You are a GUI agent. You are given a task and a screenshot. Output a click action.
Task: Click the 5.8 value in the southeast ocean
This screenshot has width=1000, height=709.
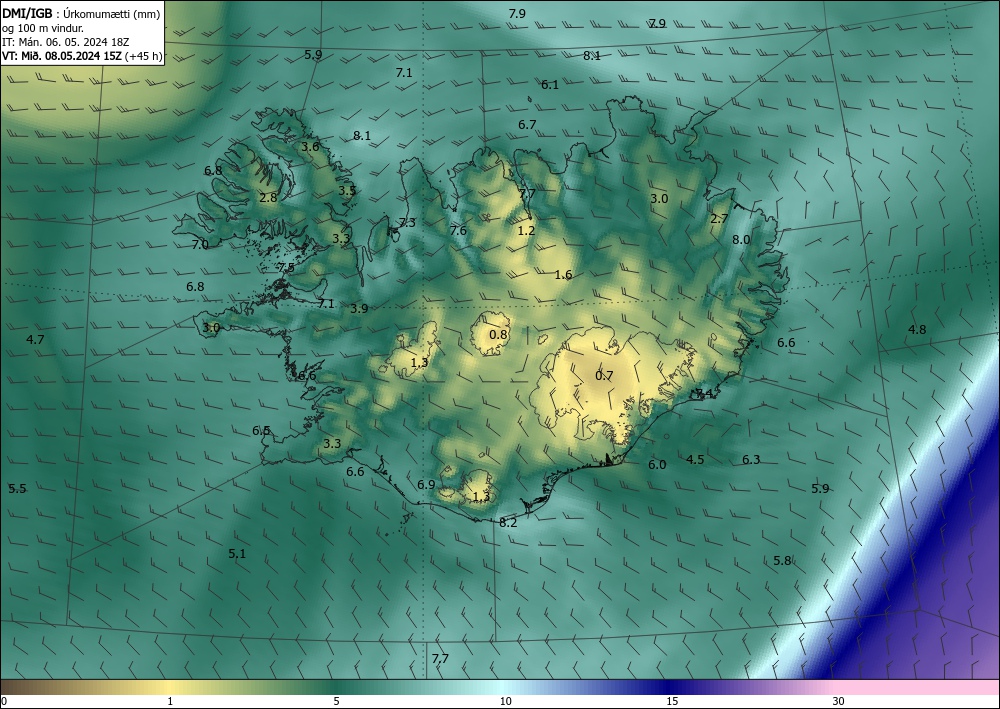click(x=783, y=561)
